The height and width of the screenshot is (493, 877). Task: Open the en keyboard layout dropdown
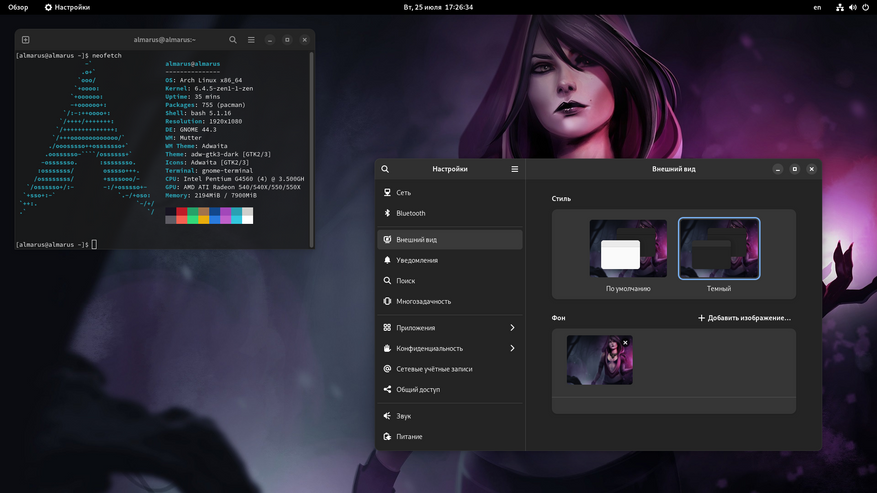[x=817, y=7]
